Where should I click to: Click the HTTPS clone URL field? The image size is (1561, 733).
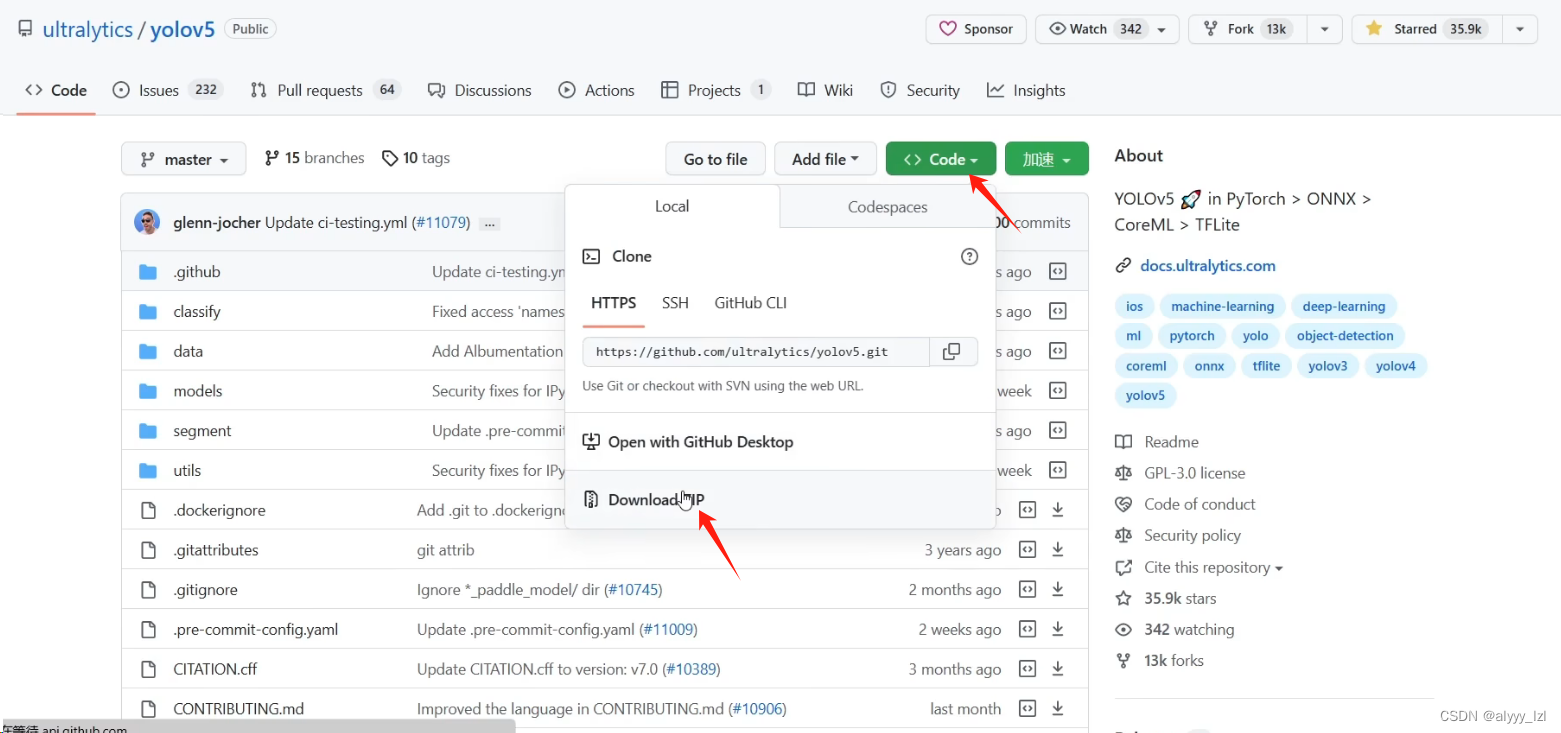tap(757, 351)
